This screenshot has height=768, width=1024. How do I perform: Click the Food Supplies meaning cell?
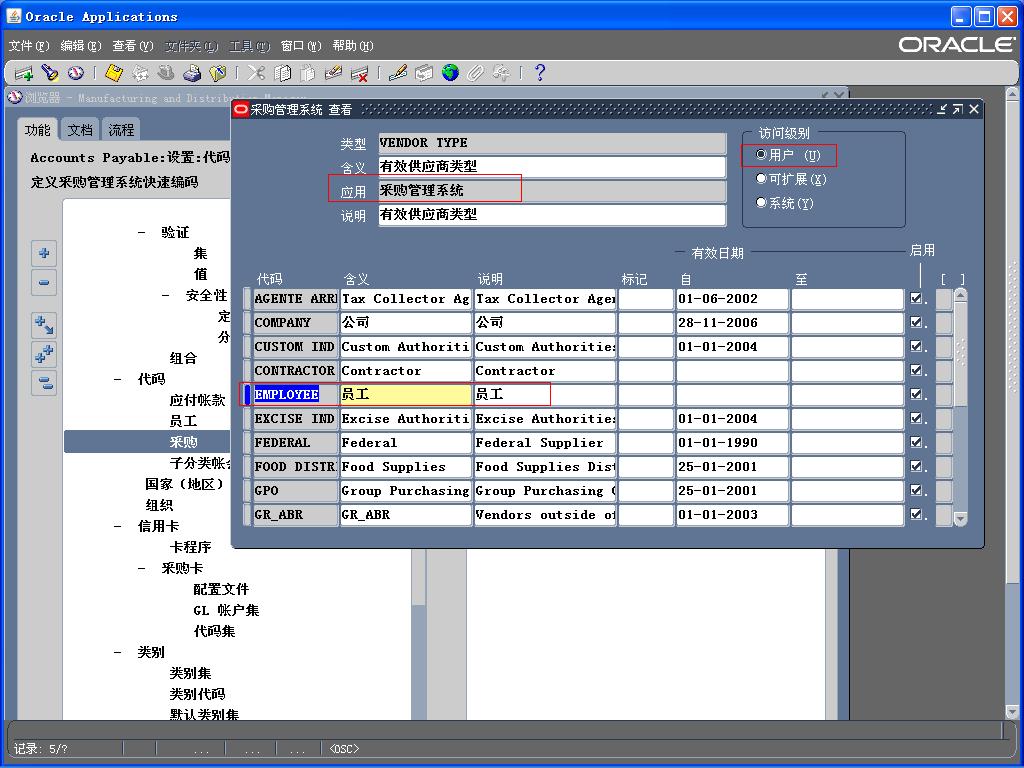(406, 467)
